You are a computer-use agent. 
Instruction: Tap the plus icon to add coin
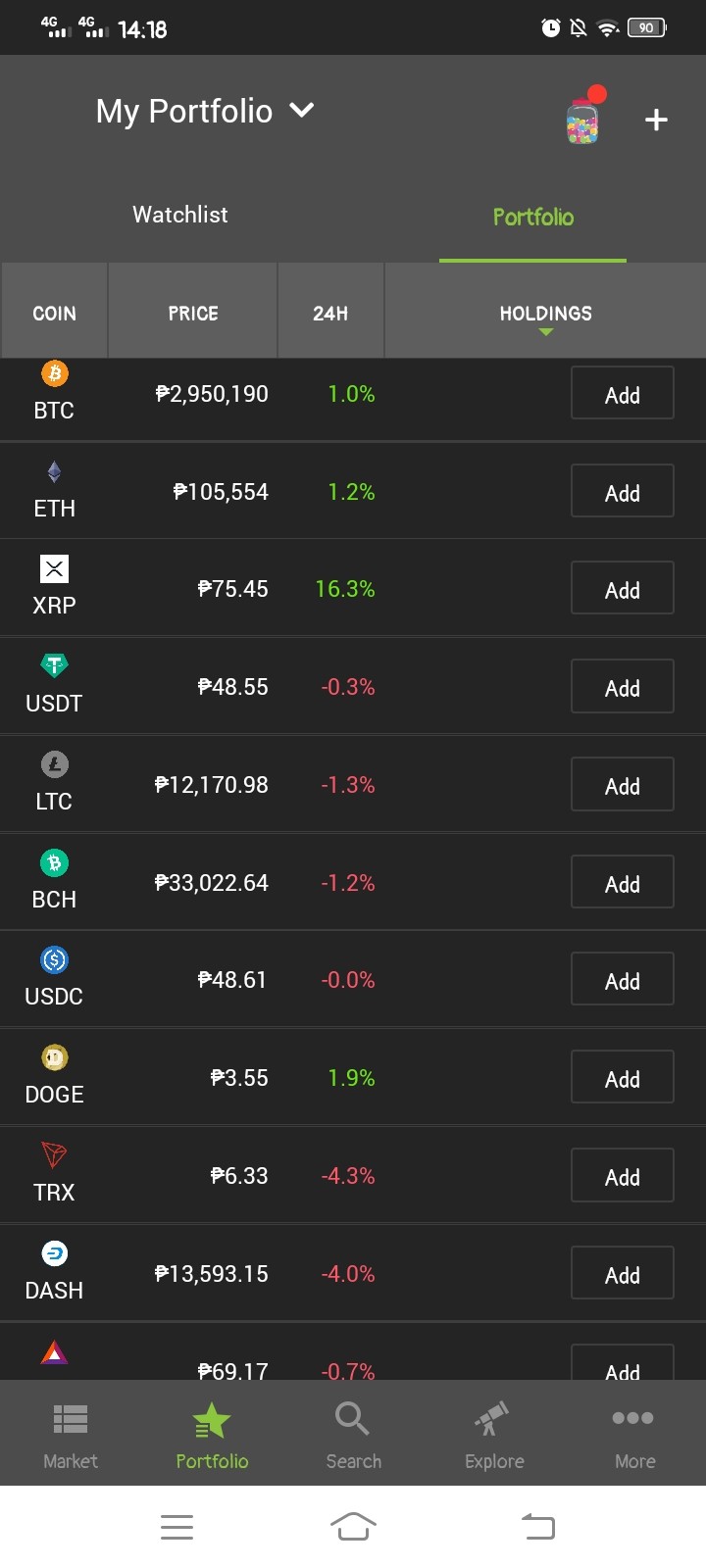[656, 121]
